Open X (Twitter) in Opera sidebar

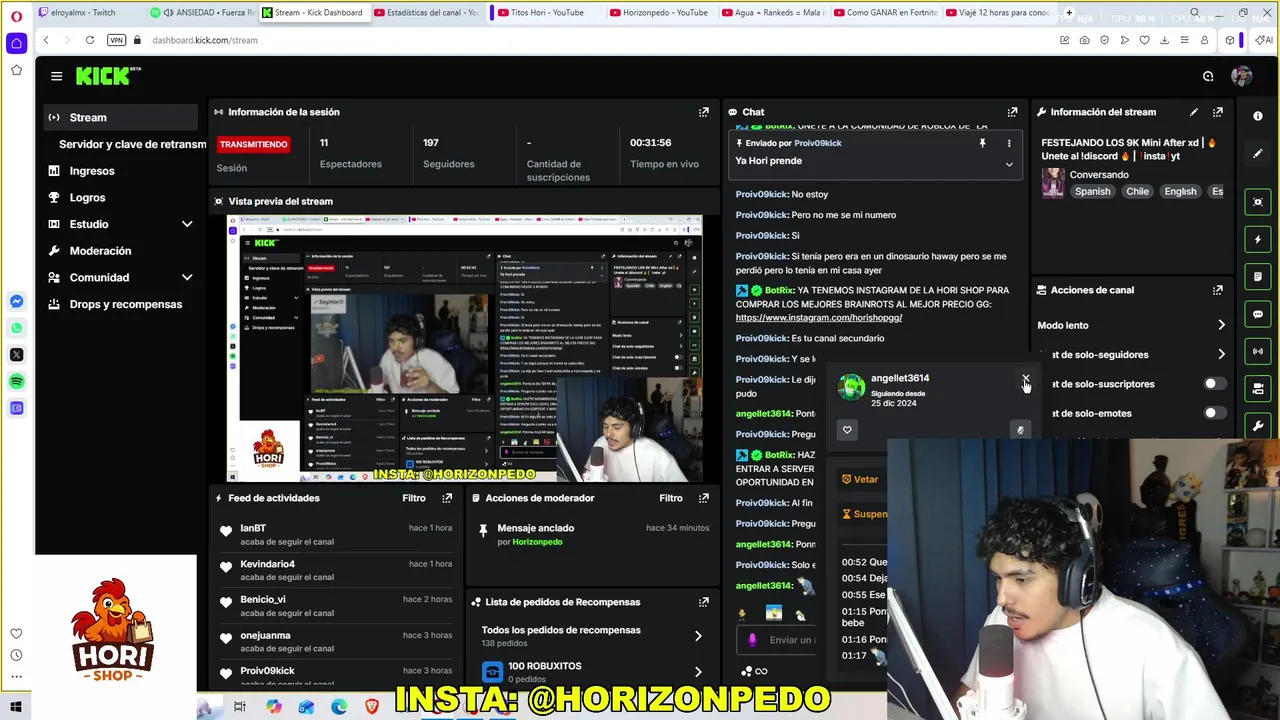(16, 355)
